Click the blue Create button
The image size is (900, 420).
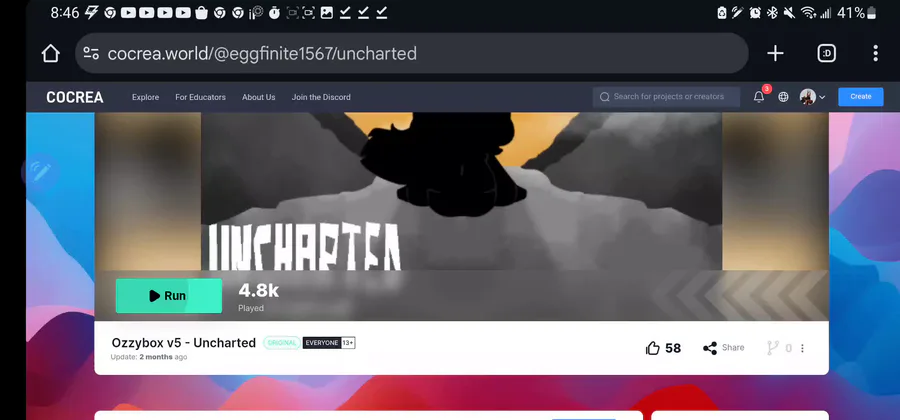(860, 96)
